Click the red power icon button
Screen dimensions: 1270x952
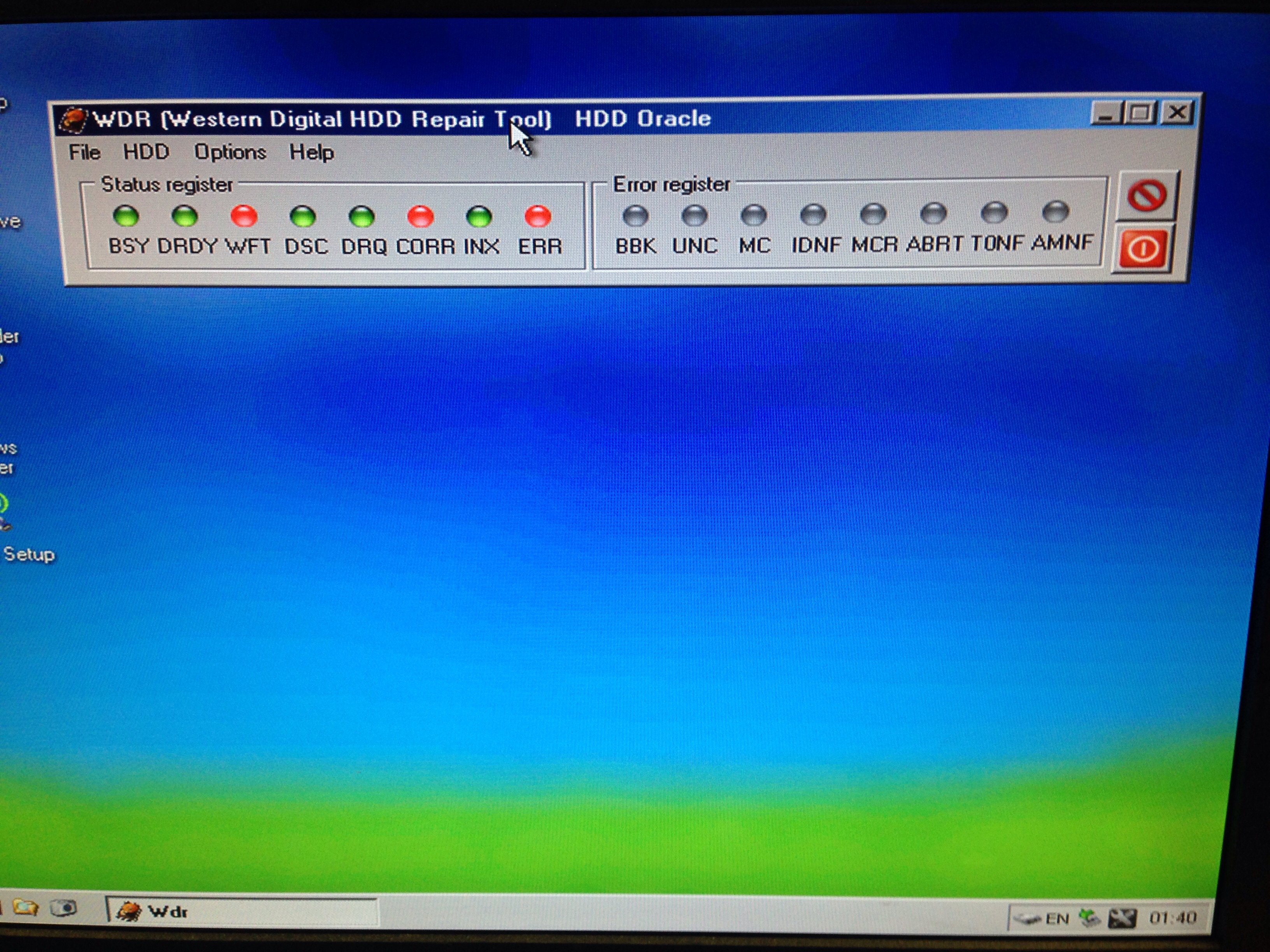point(1142,248)
